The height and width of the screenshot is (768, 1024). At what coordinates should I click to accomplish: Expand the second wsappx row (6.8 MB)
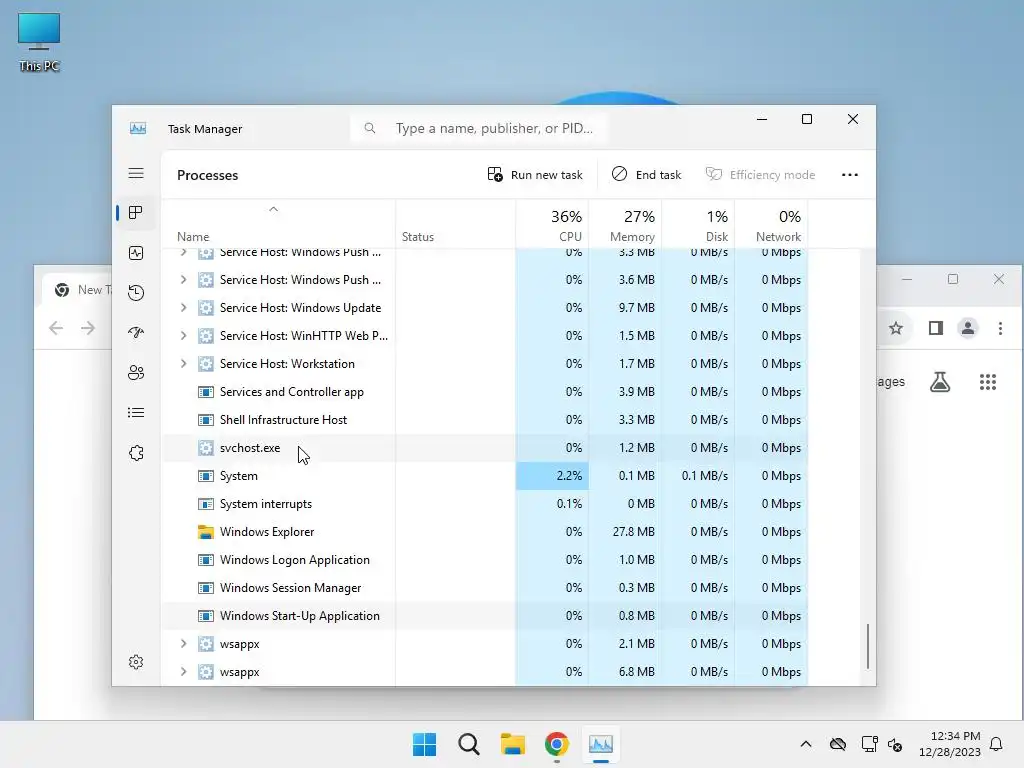[x=184, y=672]
